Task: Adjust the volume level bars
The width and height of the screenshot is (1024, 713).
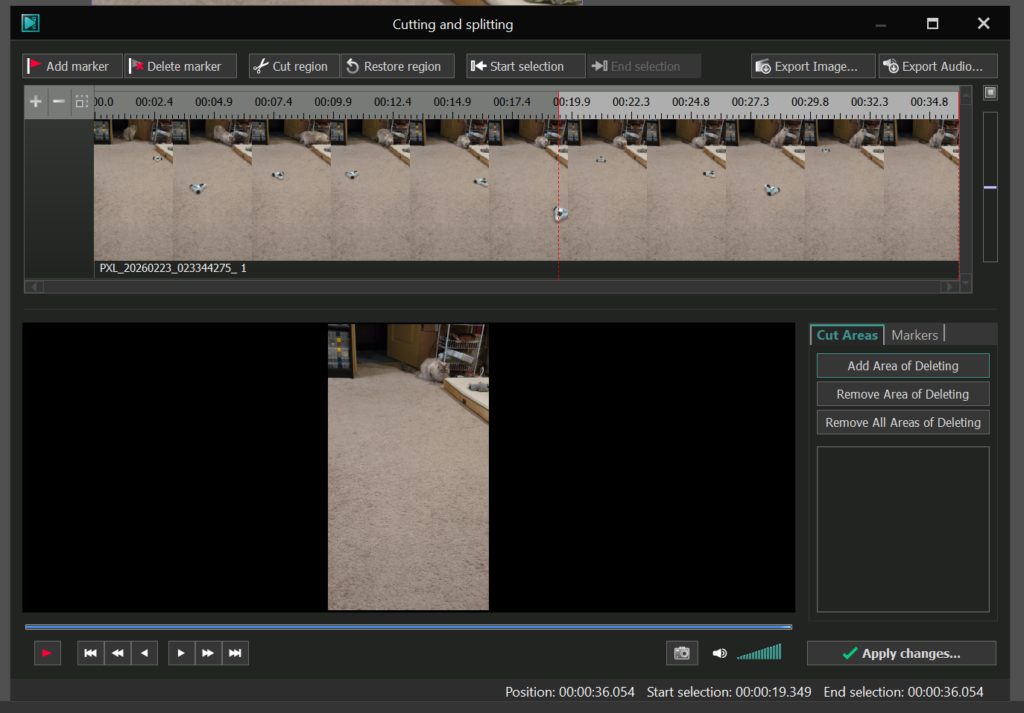Action: pos(759,653)
